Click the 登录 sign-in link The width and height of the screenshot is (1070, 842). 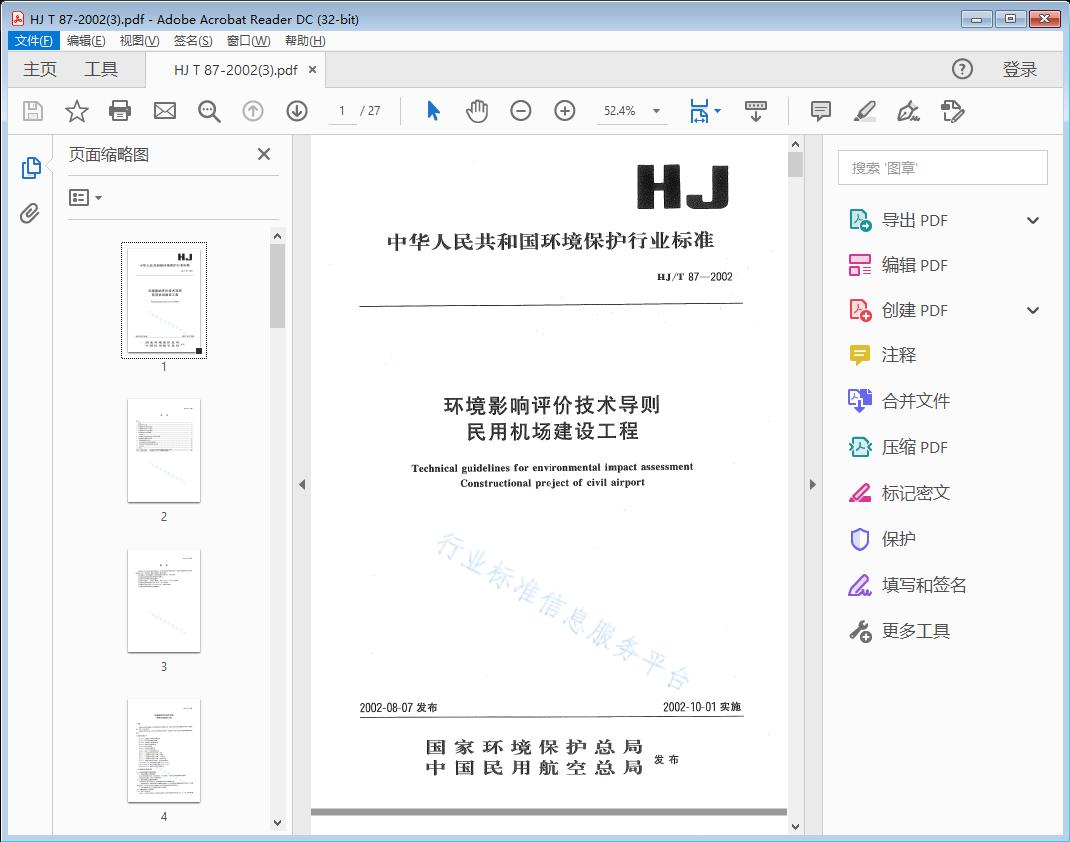click(x=1021, y=69)
